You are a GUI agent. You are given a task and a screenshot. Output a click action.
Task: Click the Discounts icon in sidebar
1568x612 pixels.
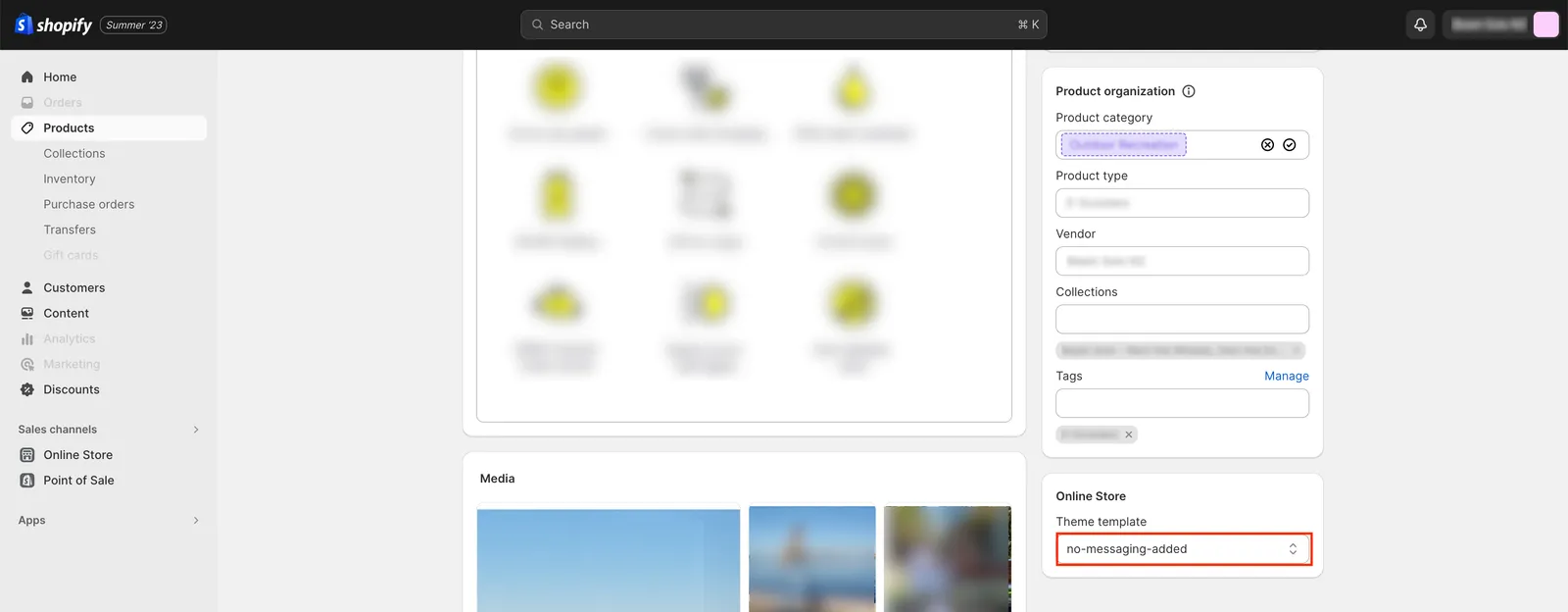[x=27, y=389]
